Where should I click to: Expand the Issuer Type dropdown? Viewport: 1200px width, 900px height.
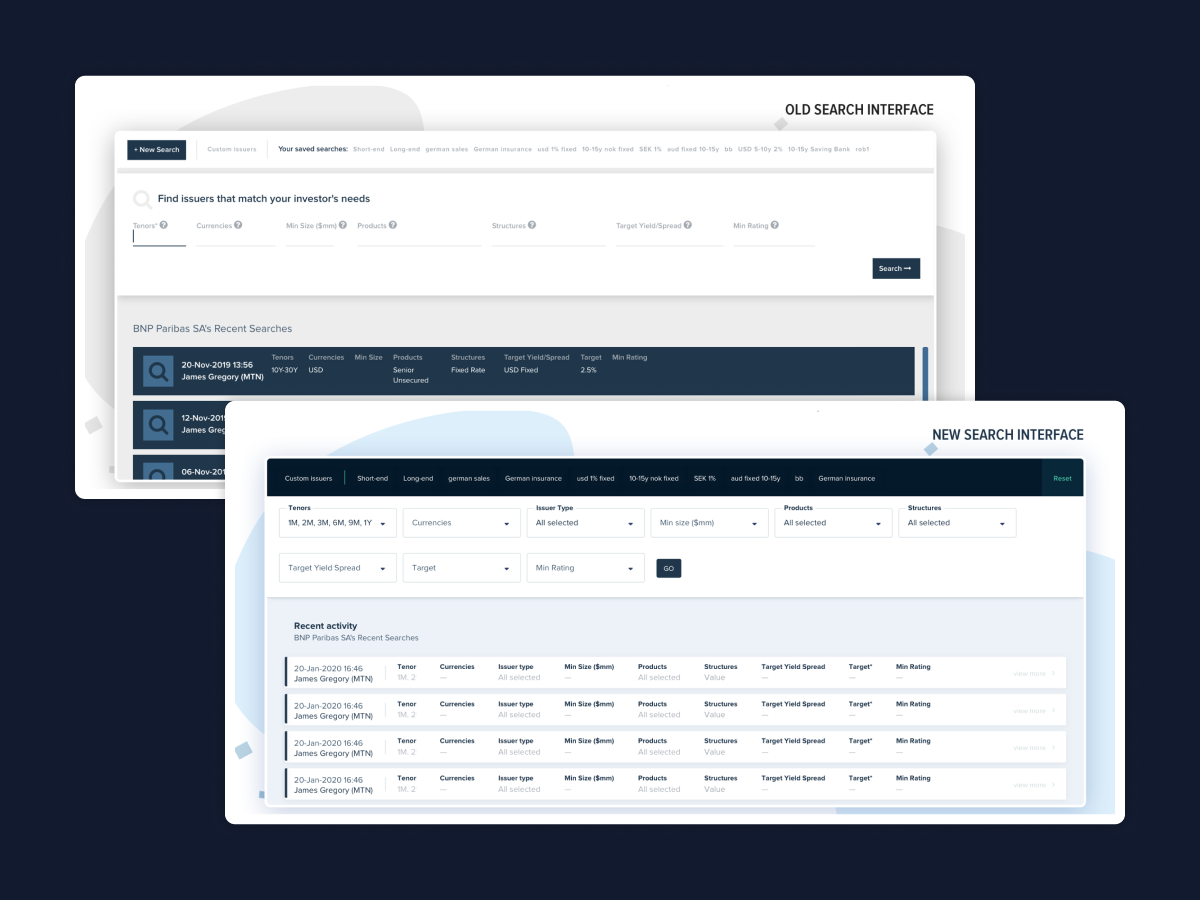click(x=586, y=523)
